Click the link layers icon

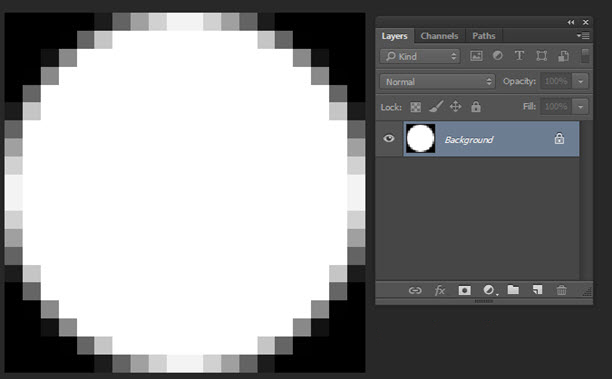415,290
